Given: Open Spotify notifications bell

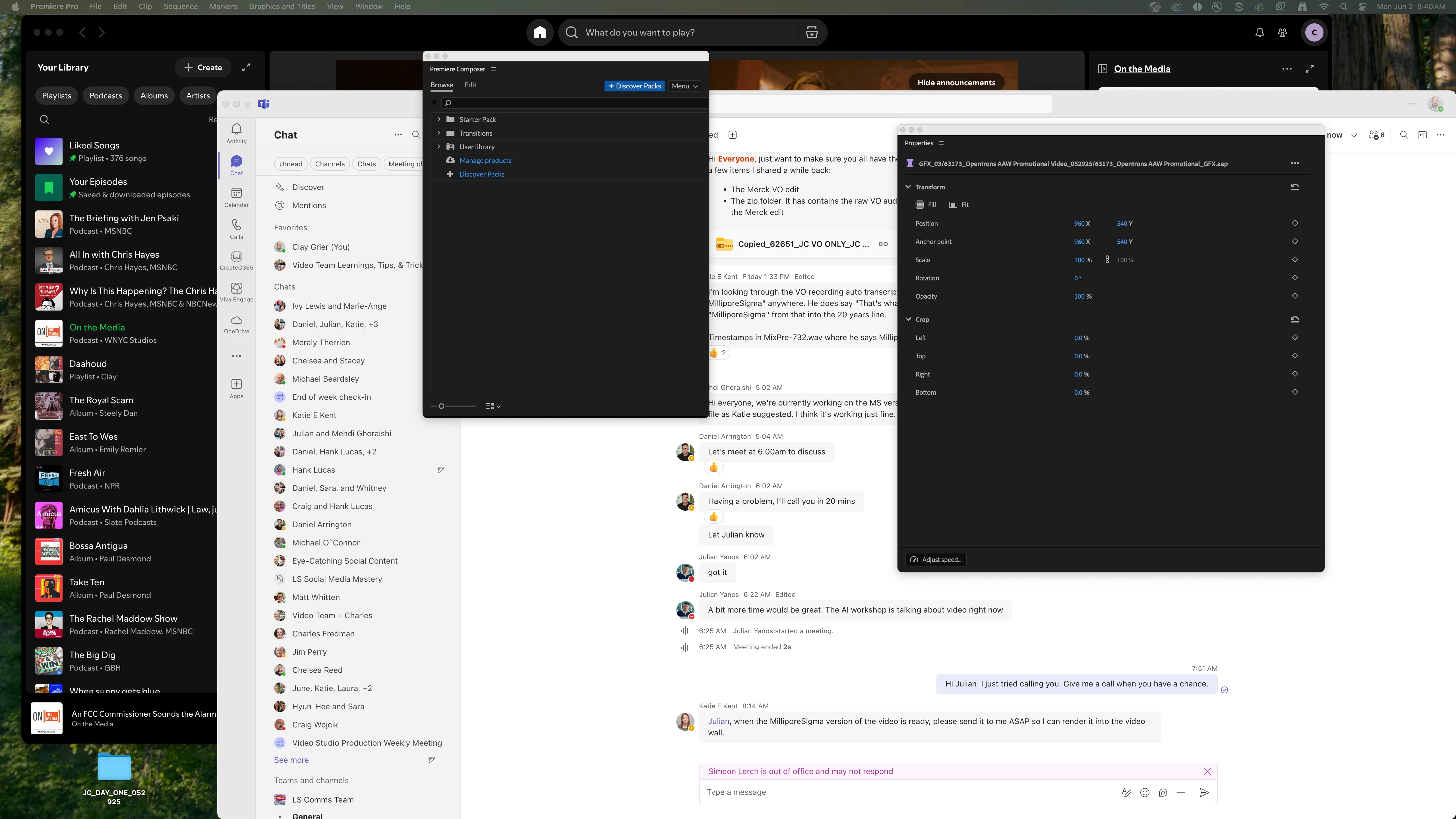Looking at the screenshot, I should pos(1259,33).
